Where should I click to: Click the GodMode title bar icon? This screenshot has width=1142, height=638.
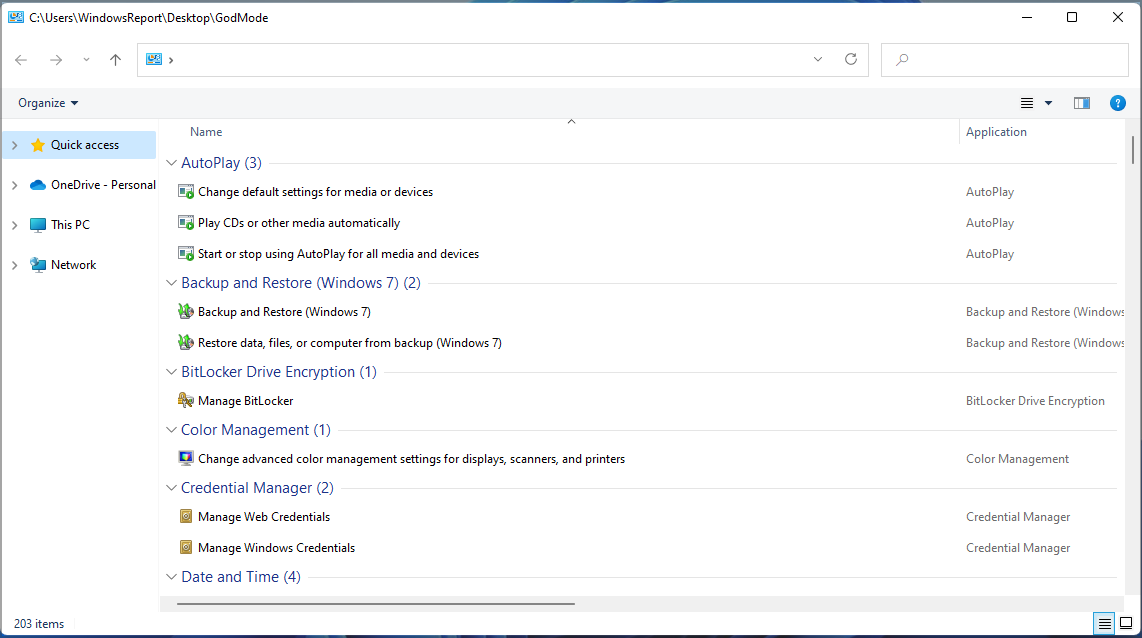coord(15,17)
